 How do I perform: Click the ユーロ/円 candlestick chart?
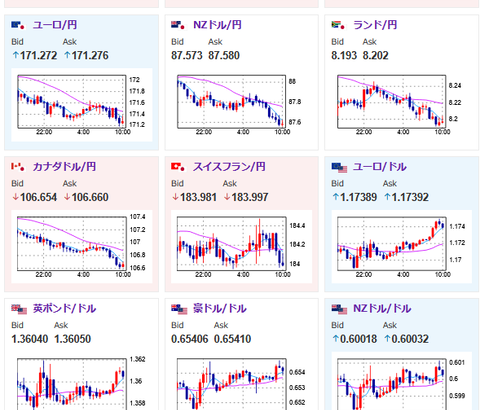[x=82, y=105]
